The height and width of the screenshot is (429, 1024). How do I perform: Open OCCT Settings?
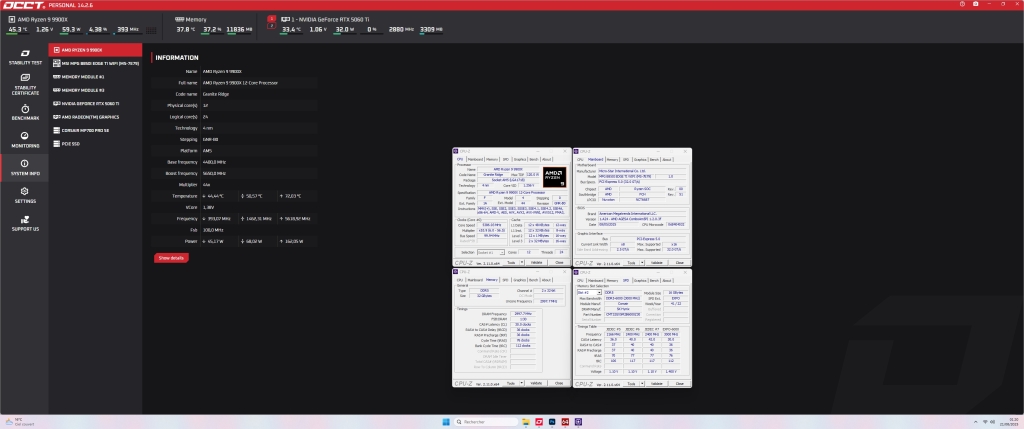(25, 195)
